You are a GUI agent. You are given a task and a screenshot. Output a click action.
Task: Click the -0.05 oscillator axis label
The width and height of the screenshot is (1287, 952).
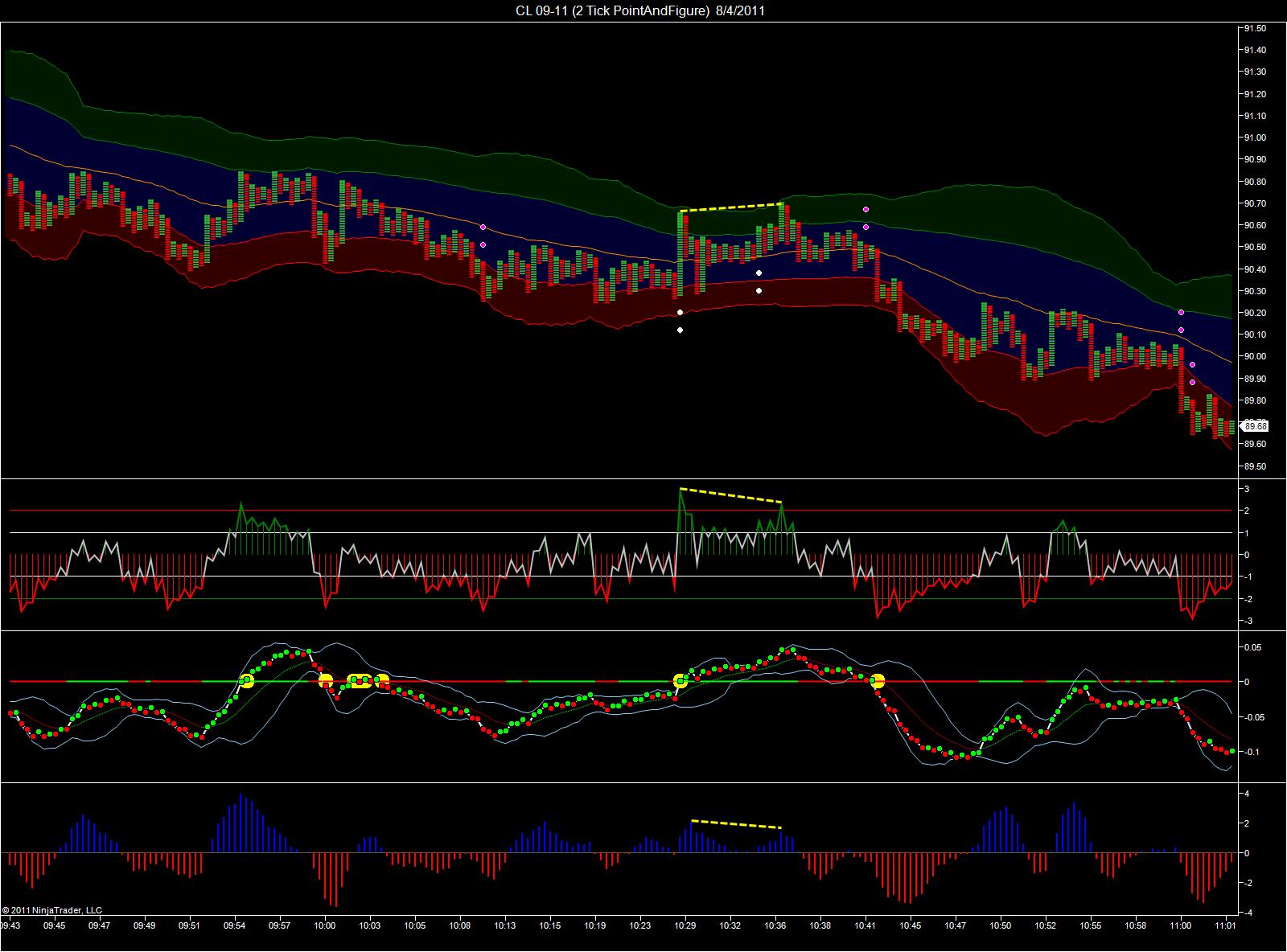[1253, 717]
